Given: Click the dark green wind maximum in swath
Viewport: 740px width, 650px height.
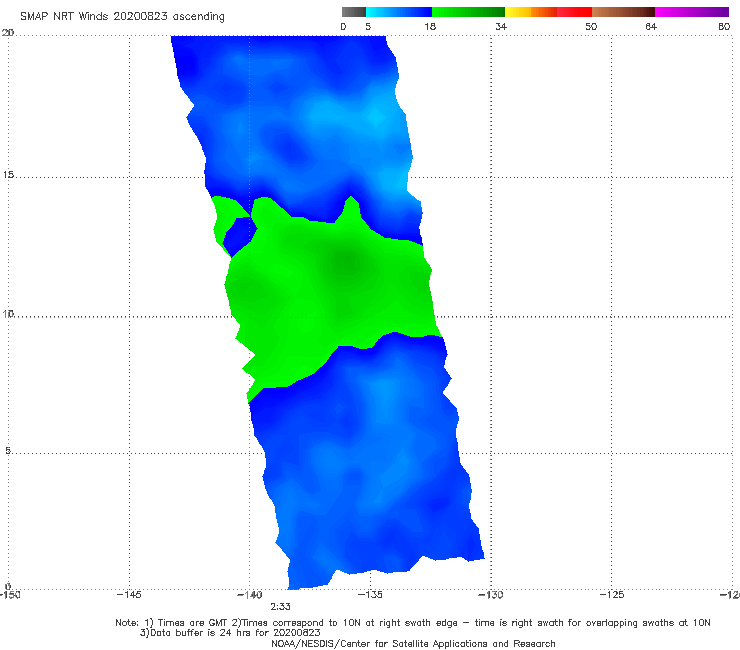Looking at the screenshot, I should [348, 261].
